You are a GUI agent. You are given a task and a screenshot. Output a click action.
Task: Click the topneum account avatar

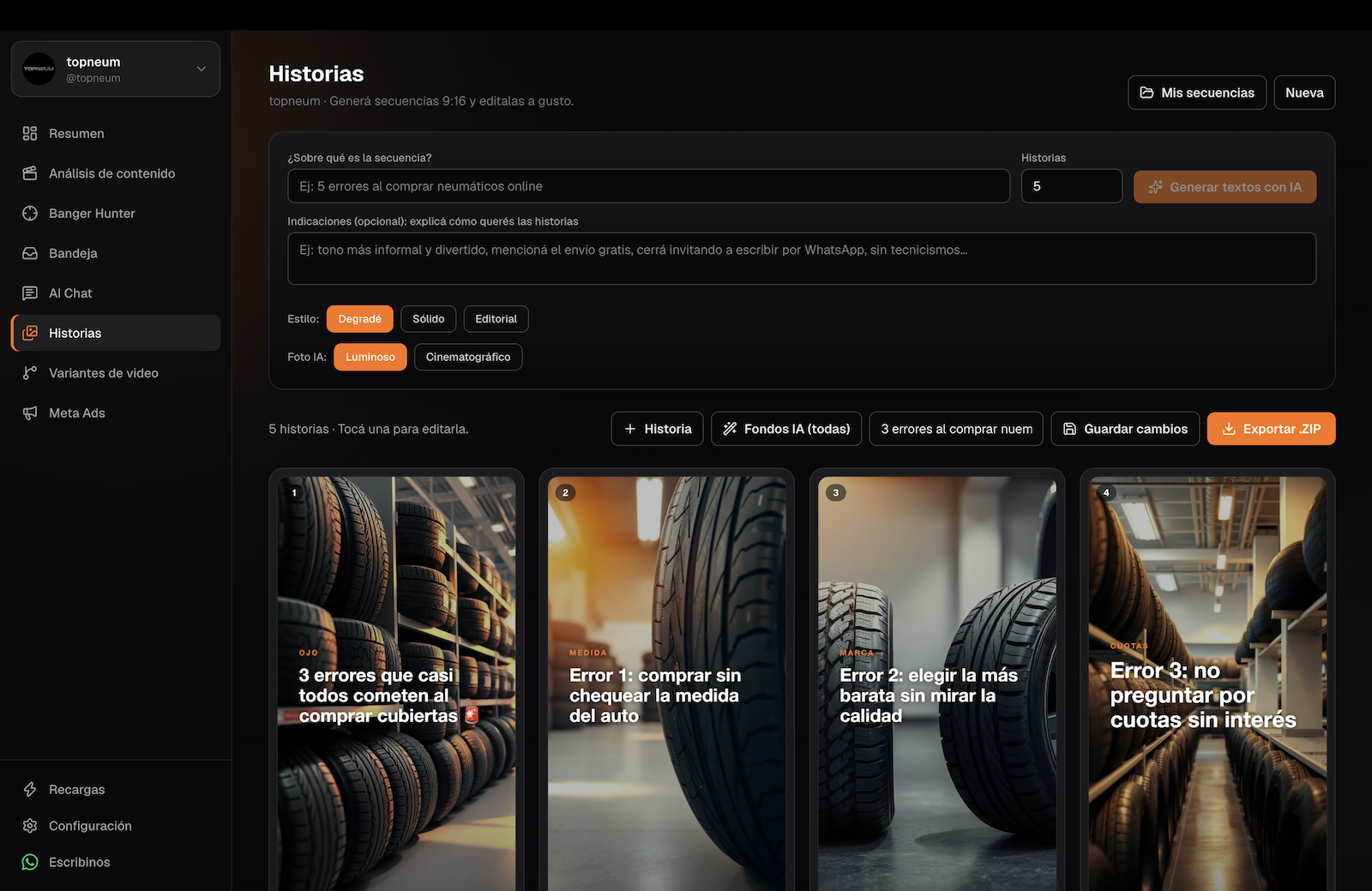point(39,69)
